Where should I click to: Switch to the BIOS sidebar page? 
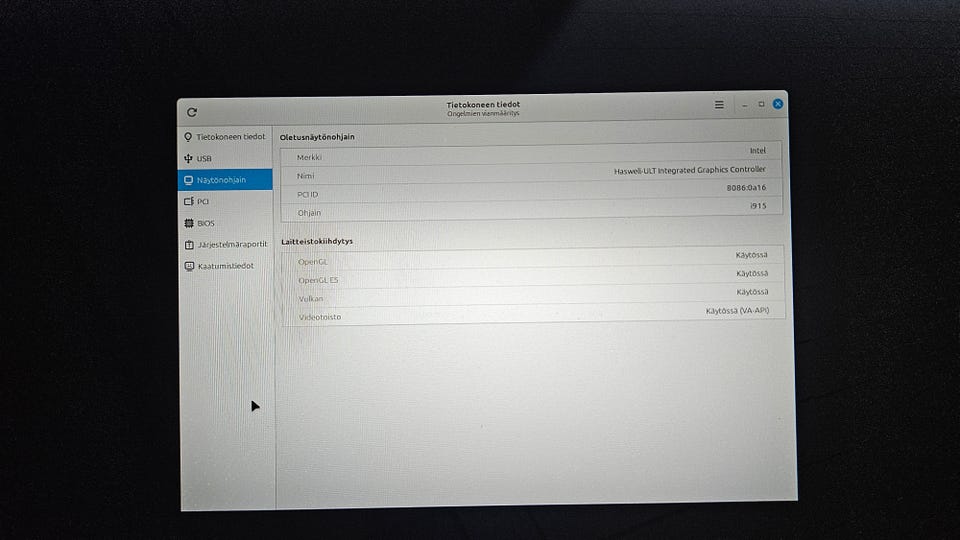225,223
